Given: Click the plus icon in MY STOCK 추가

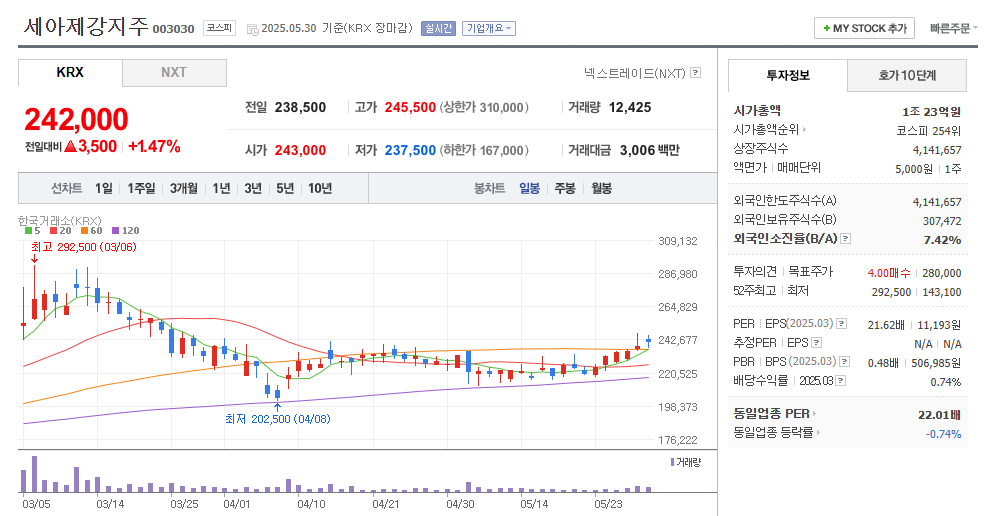Looking at the screenshot, I should coord(826,28).
